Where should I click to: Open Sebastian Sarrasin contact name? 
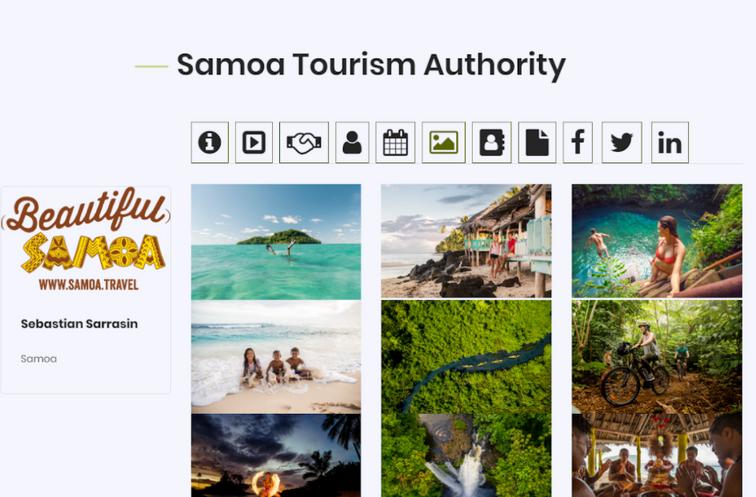click(x=79, y=323)
